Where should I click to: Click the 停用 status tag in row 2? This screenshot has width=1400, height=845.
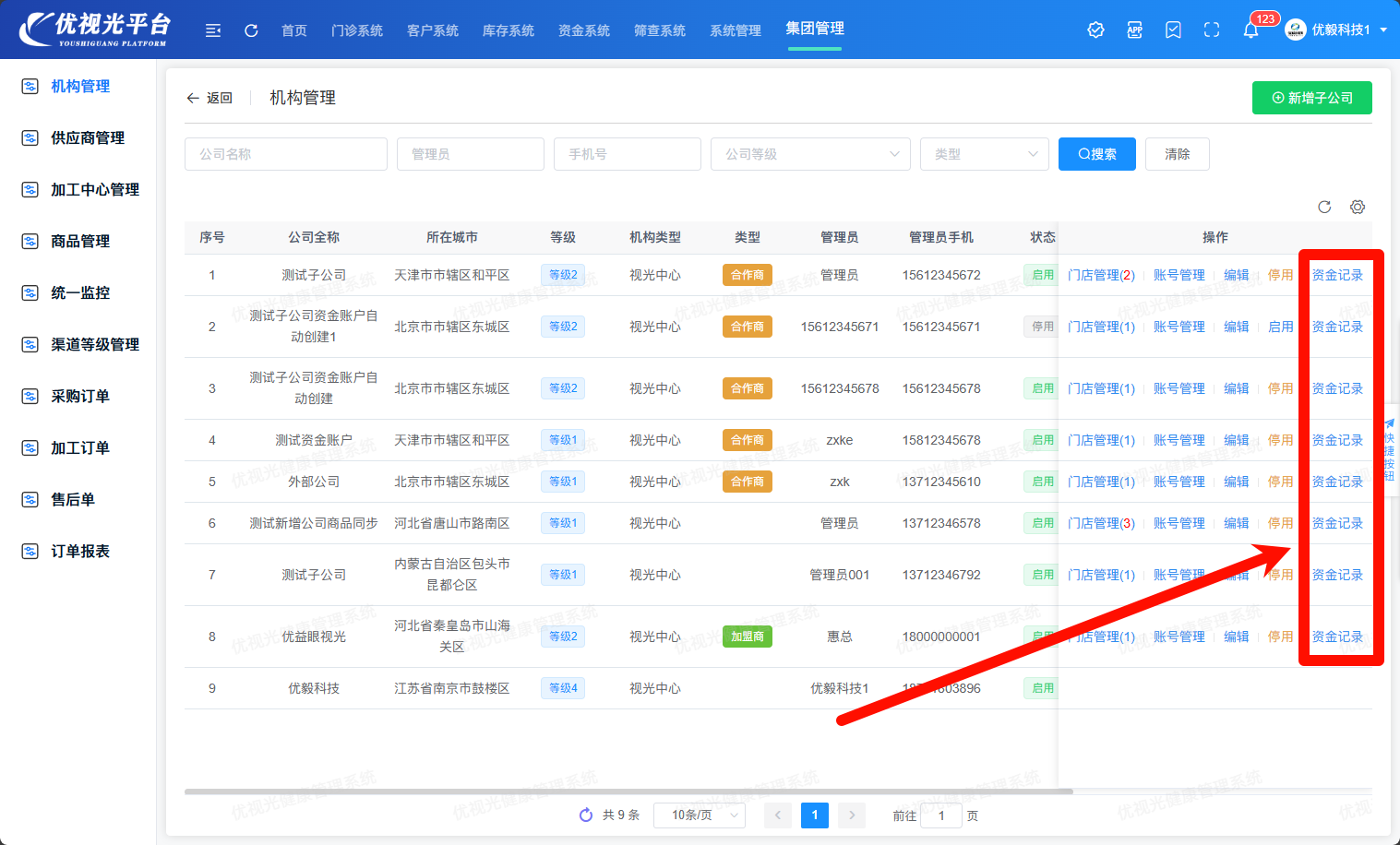(1043, 327)
